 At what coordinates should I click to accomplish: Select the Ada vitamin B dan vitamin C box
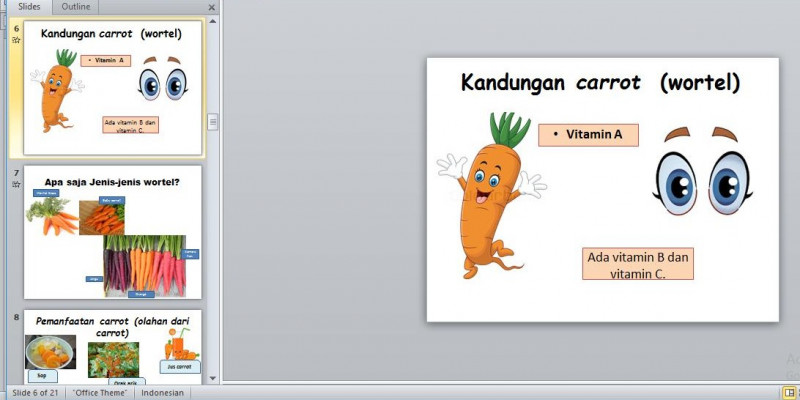tap(638, 264)
